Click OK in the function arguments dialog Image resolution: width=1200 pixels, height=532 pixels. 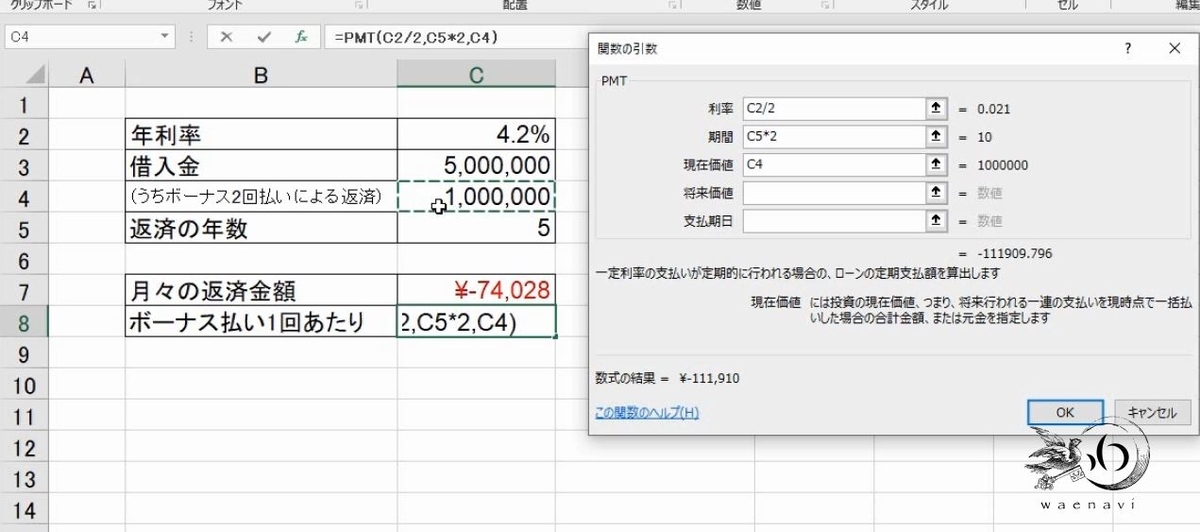1065,412
